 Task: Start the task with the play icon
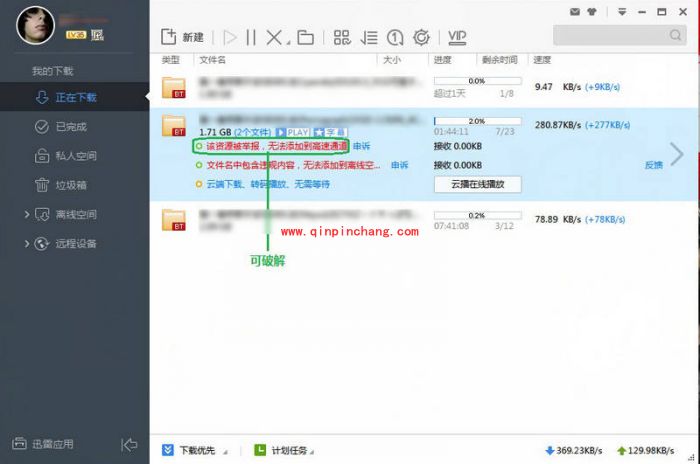click(230, 37)
